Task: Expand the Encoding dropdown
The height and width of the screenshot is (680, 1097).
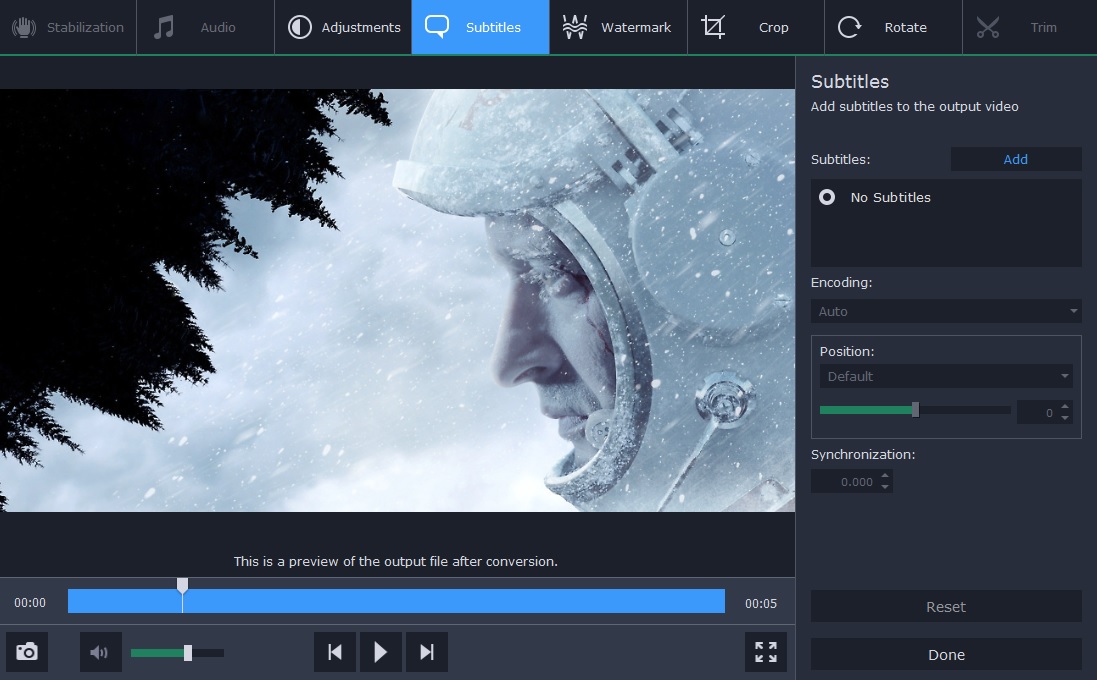Action: click(x=945, y=312)
